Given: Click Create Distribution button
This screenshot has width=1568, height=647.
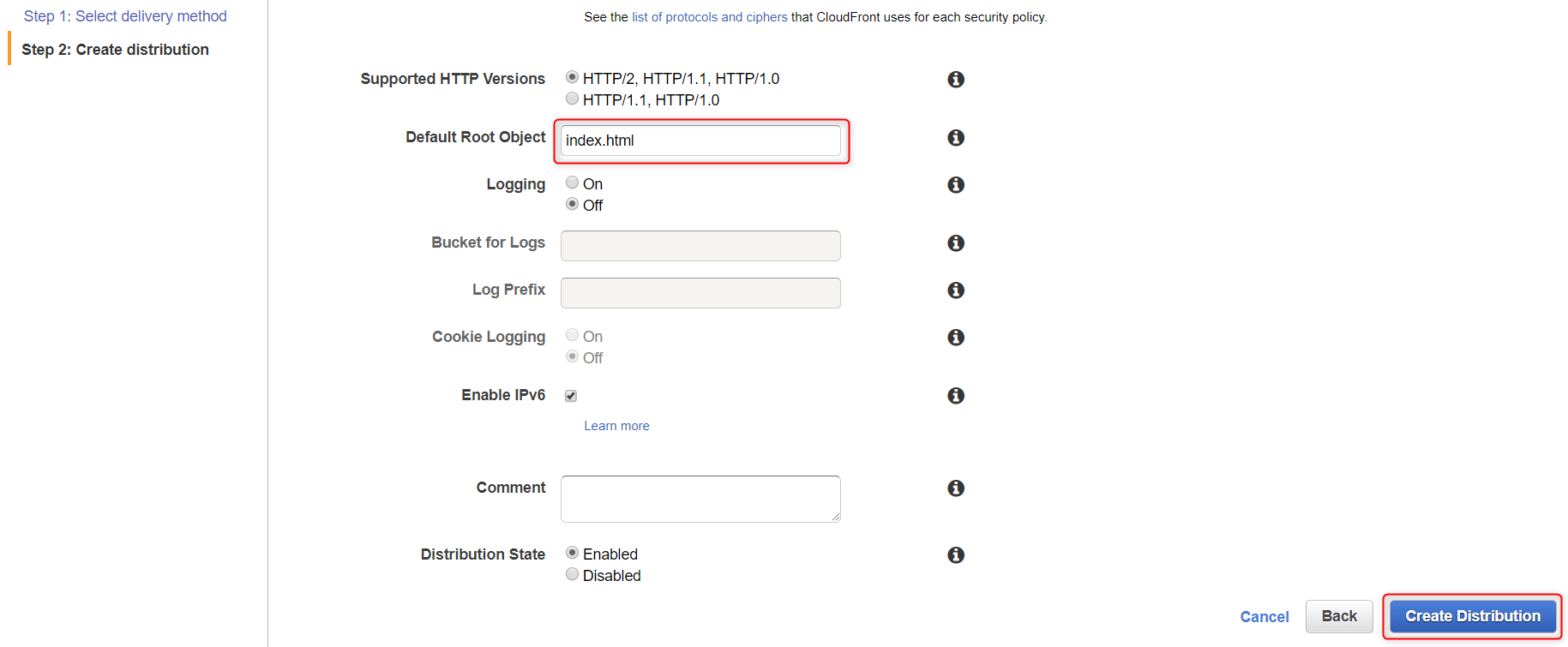Looking at the screenshot, I should point(1473,616).
